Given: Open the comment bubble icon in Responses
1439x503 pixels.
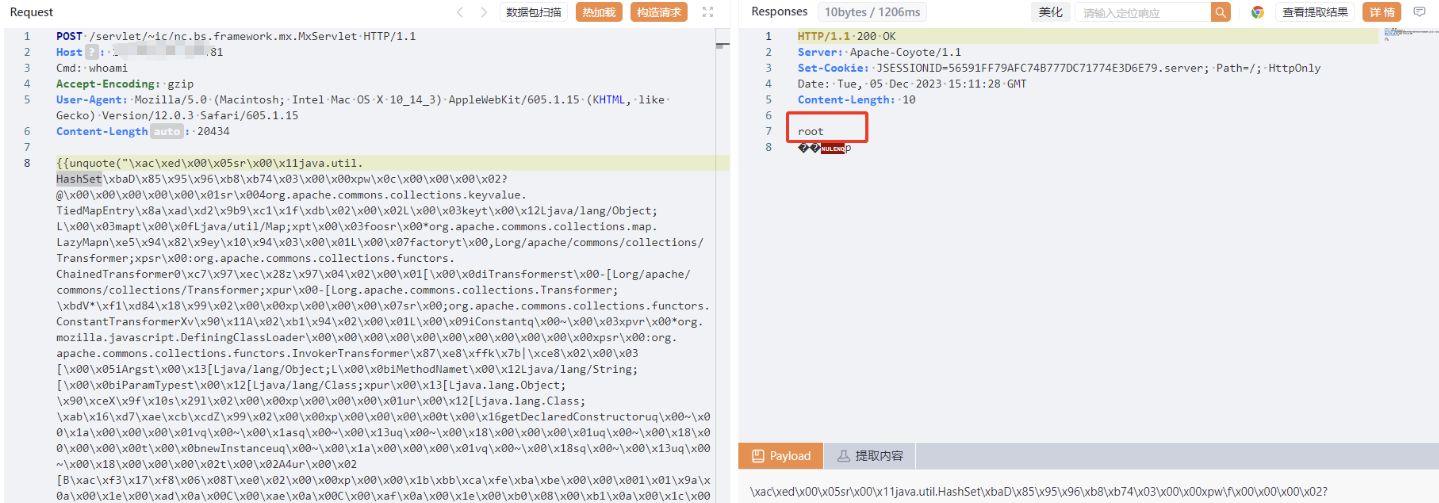Looking at the screenshot, I should click(1419, 12).
